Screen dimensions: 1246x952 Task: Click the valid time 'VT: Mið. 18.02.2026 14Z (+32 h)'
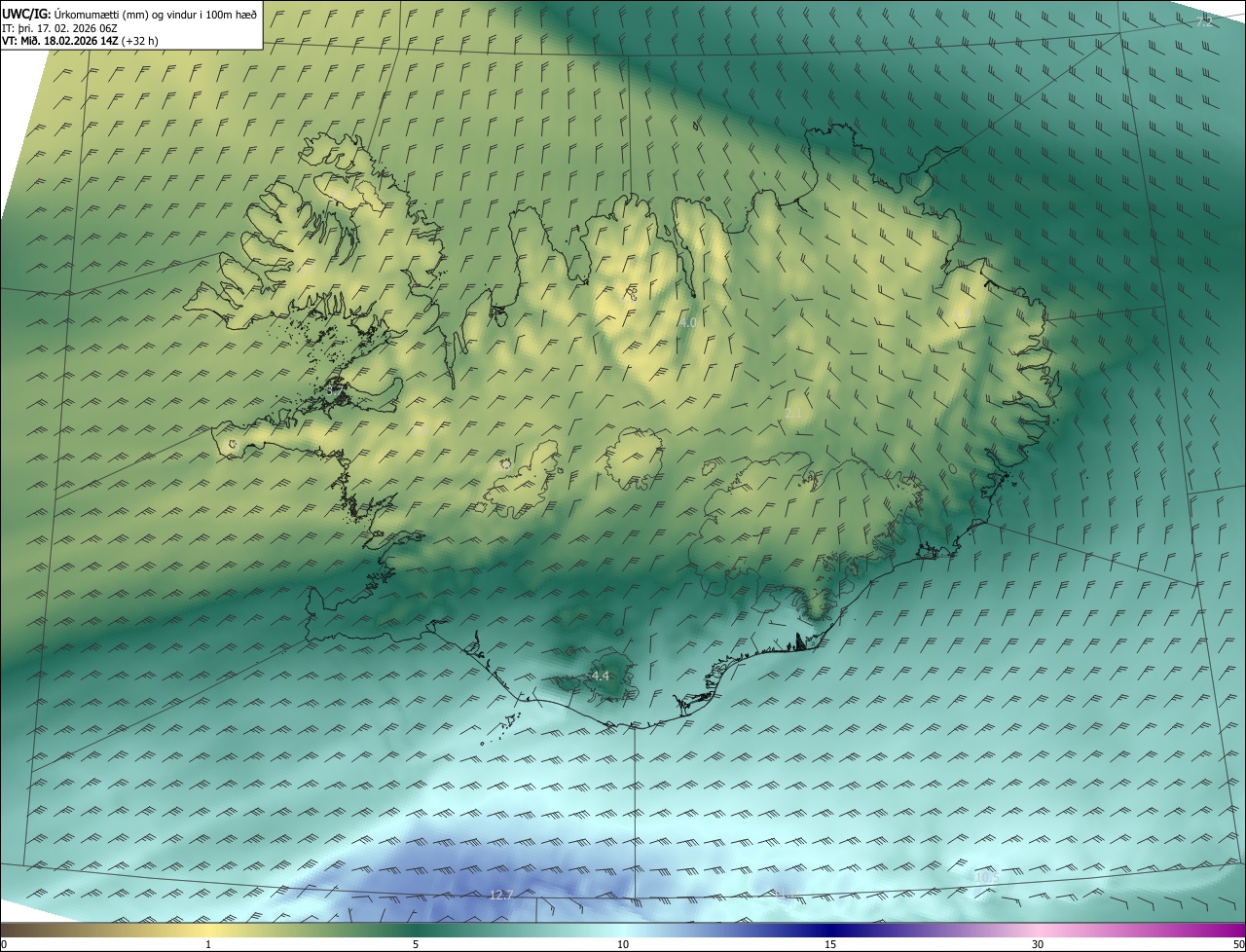pos(81,41)
